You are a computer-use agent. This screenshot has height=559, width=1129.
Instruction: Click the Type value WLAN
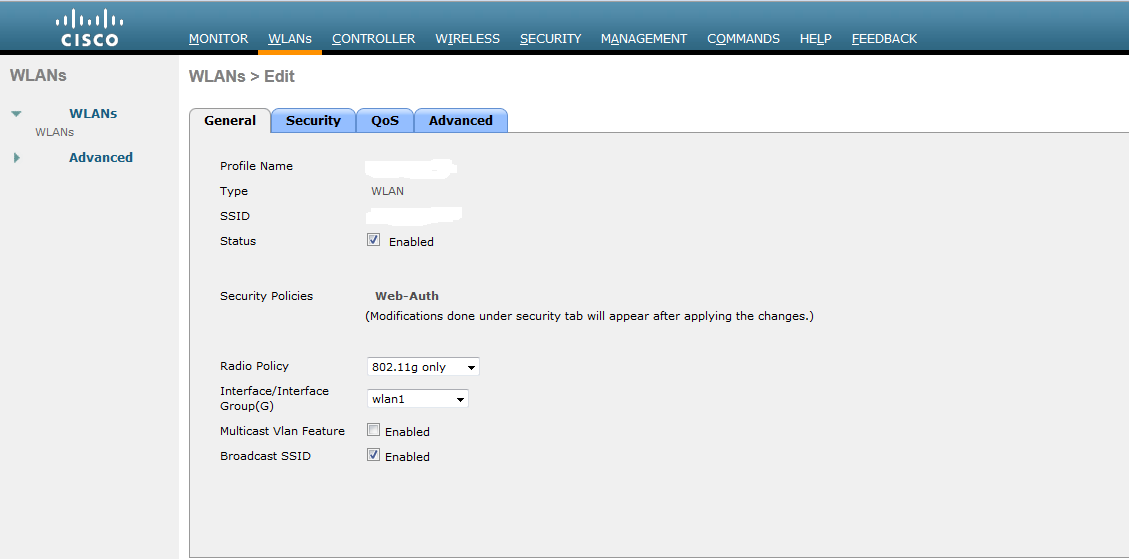coord(387,192)
